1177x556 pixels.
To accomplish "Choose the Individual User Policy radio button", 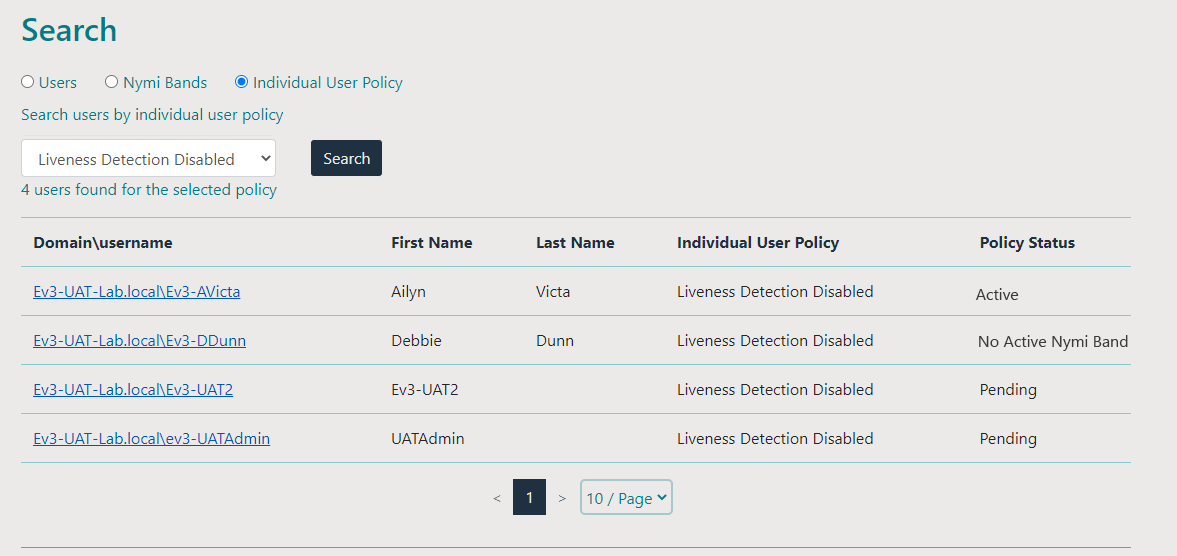I will tap(241, 82).
